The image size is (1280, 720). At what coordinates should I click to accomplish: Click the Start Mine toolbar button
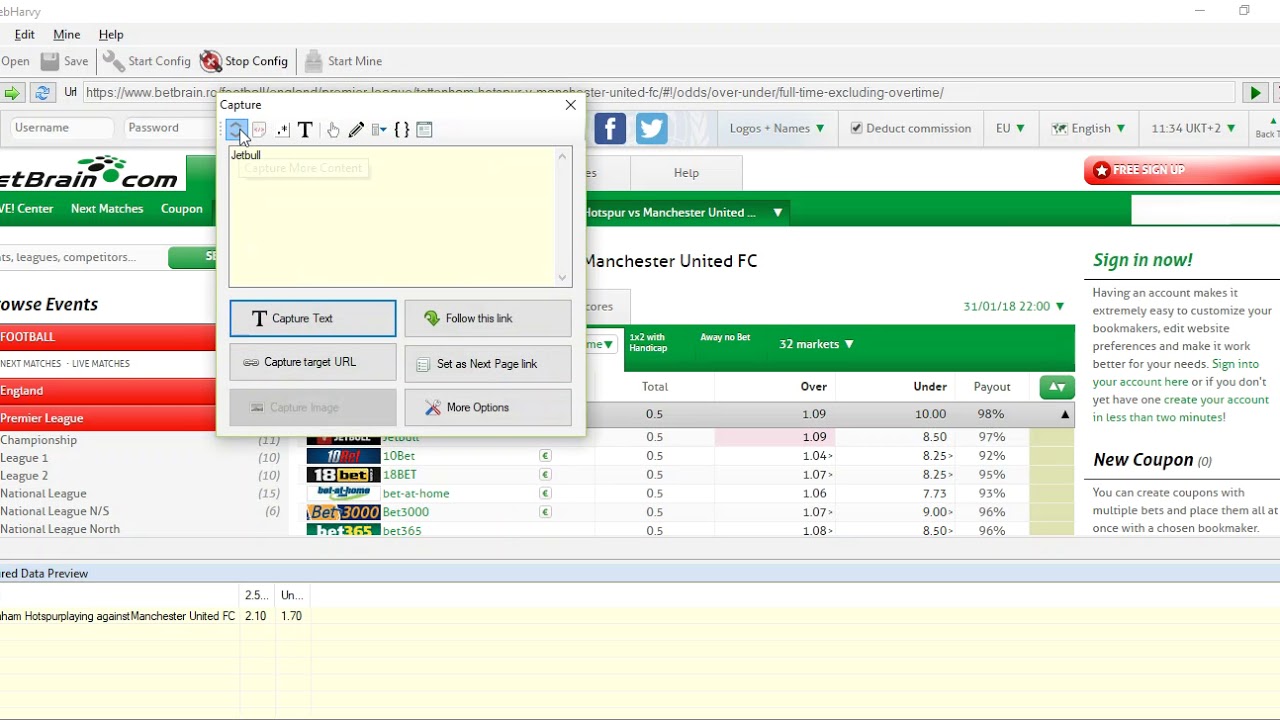point(343,61)
